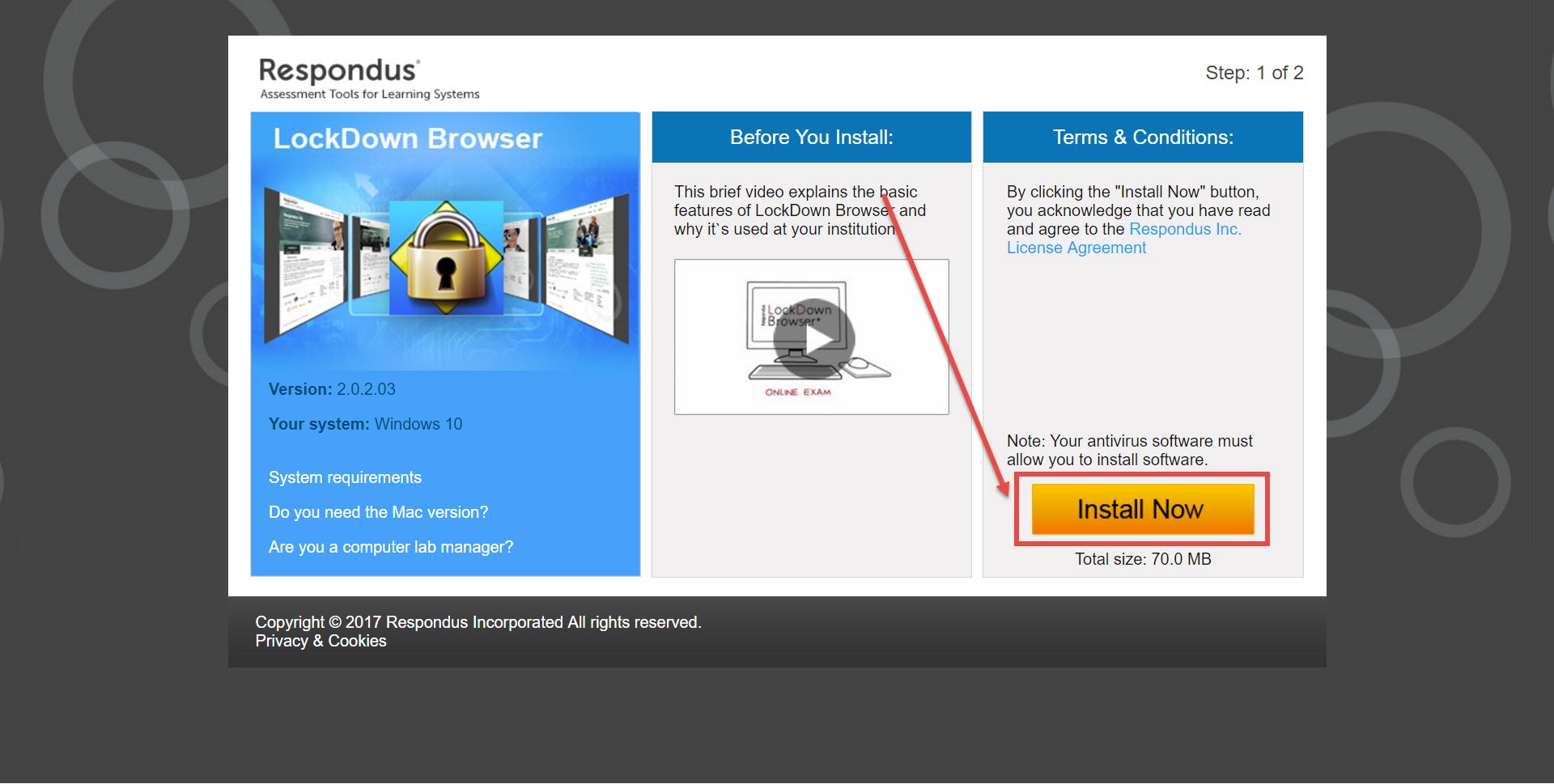The width and height of the screenshot is (1554, 784).
Task: Click the 'LockDown Browser' title text
Action: 408,138
